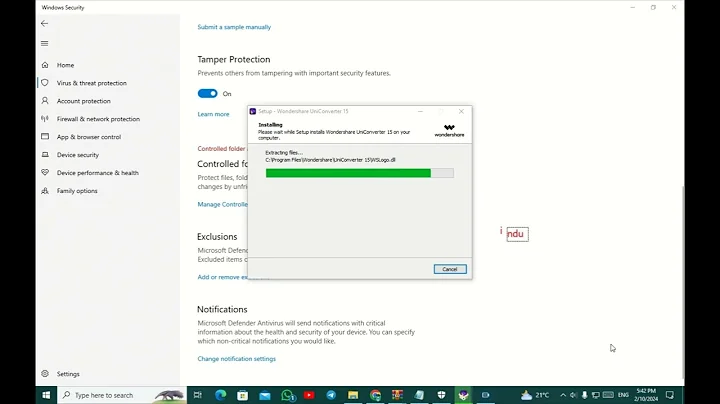720x404 pixels.
Task: Click the microphone icon in system tray
Action: click(585, 395)
